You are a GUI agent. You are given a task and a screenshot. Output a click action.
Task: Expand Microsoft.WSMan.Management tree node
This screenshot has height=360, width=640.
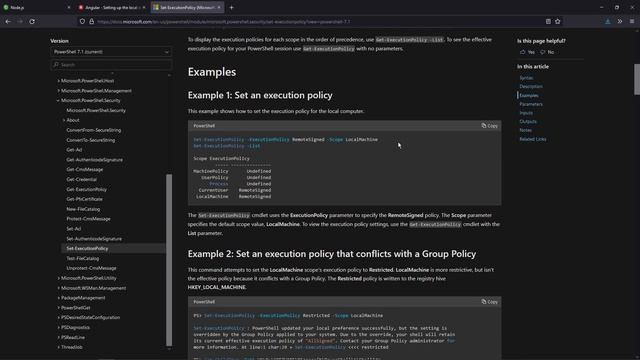click(58, 288)
